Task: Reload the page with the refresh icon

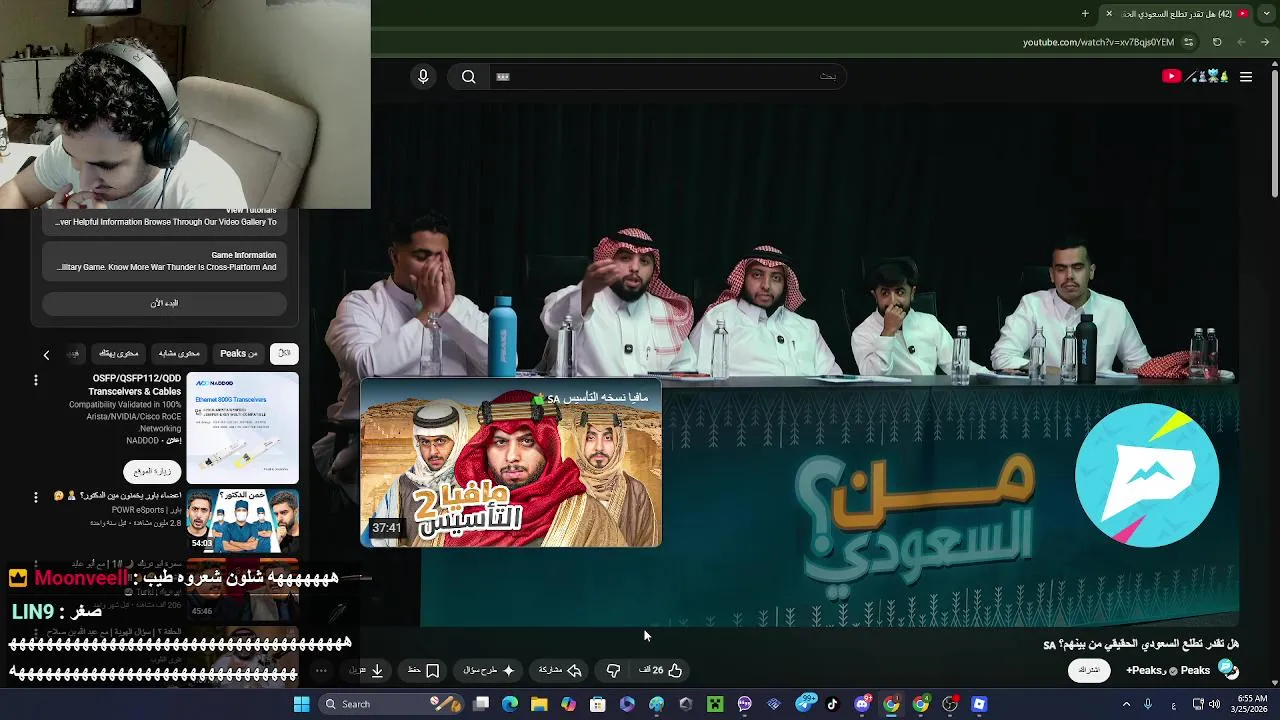Action: 1217,42
